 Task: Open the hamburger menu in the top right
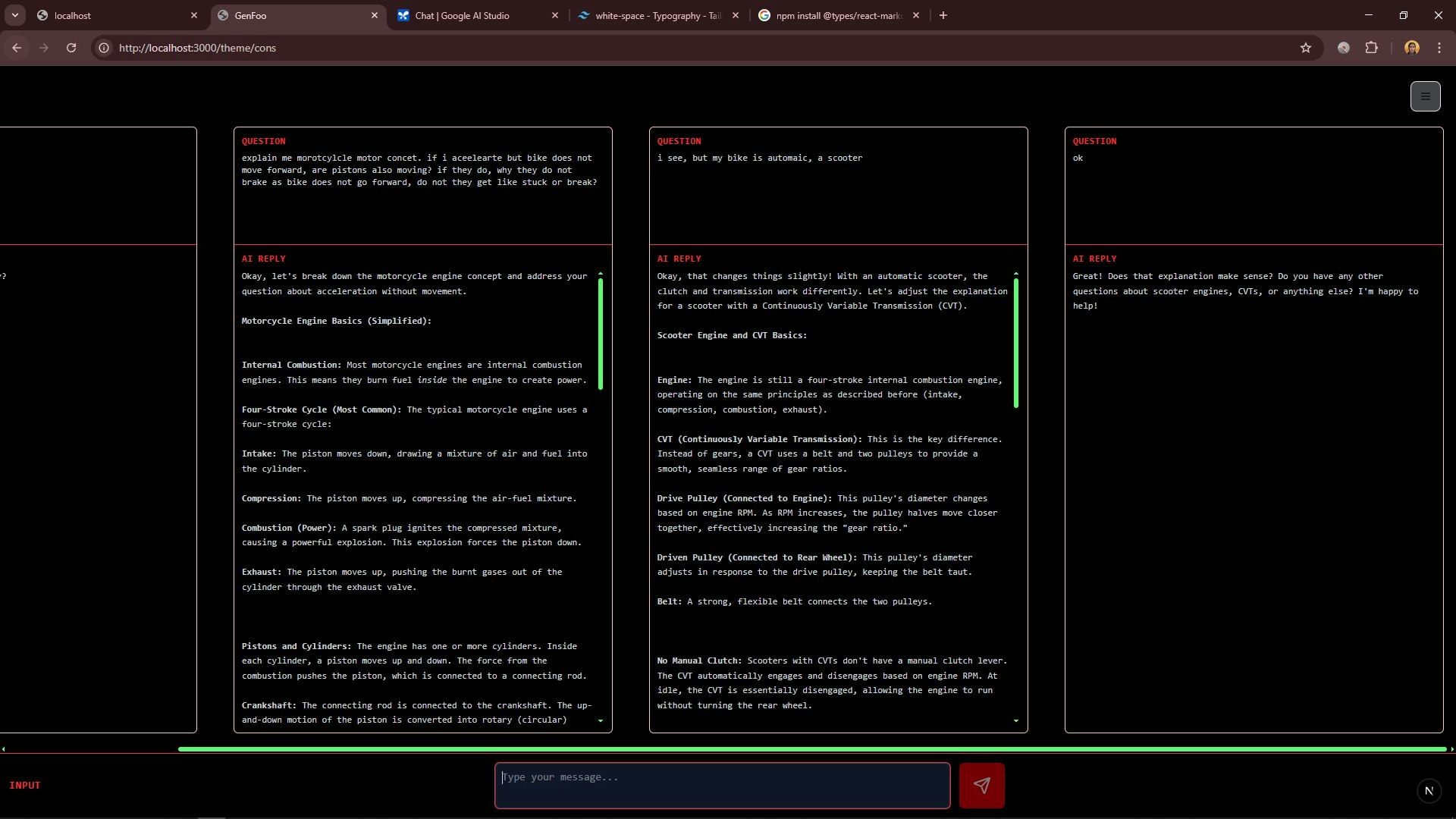point(1425,96)
